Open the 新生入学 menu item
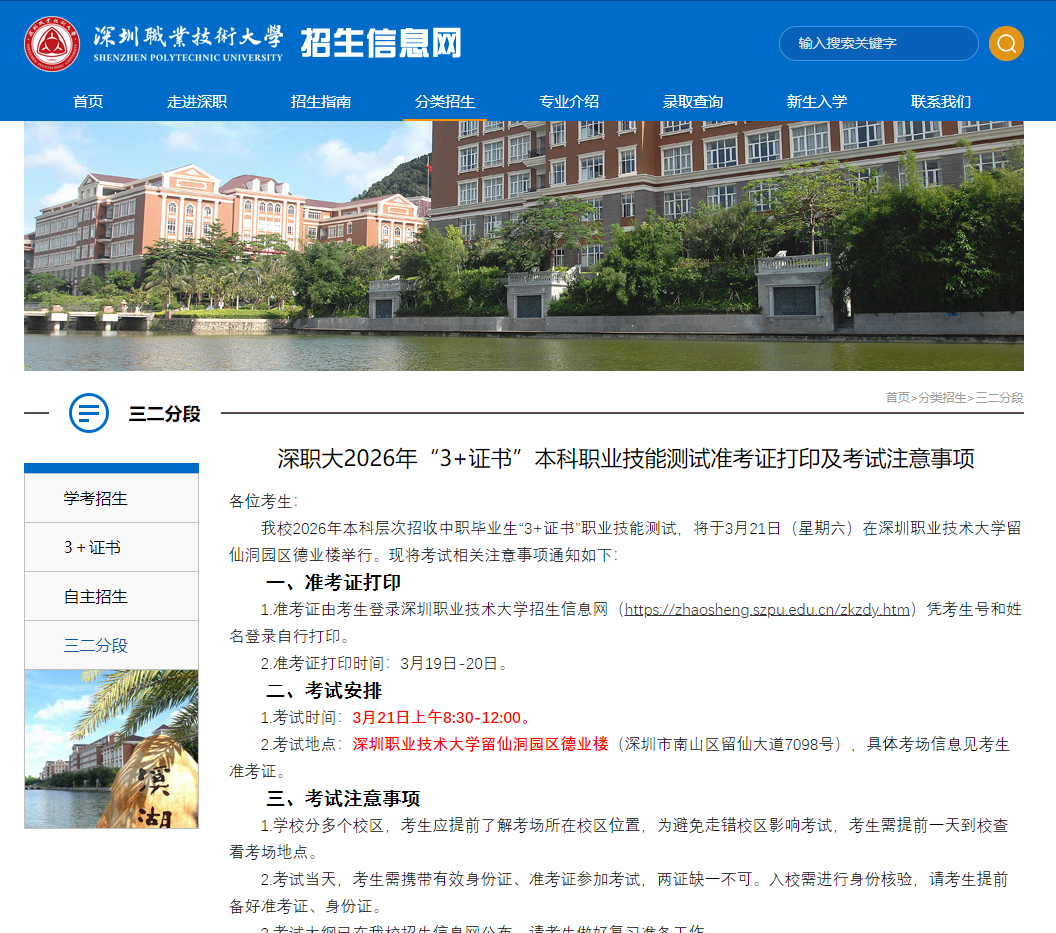 click(x=817, y=101)
